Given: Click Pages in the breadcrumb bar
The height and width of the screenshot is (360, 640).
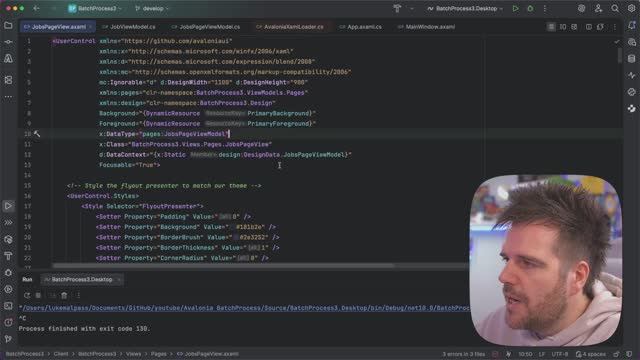Looking at the screenshot, I should tap(158, 354).
